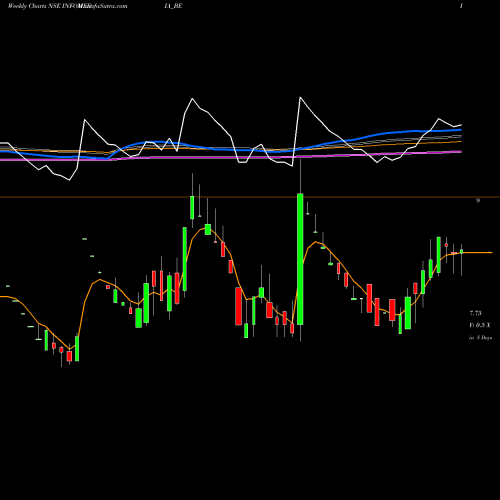Image resolution: width=500 pixels, height=500 pixels.
Task: Select the last small green candle on chart
Action: point(462,252)
